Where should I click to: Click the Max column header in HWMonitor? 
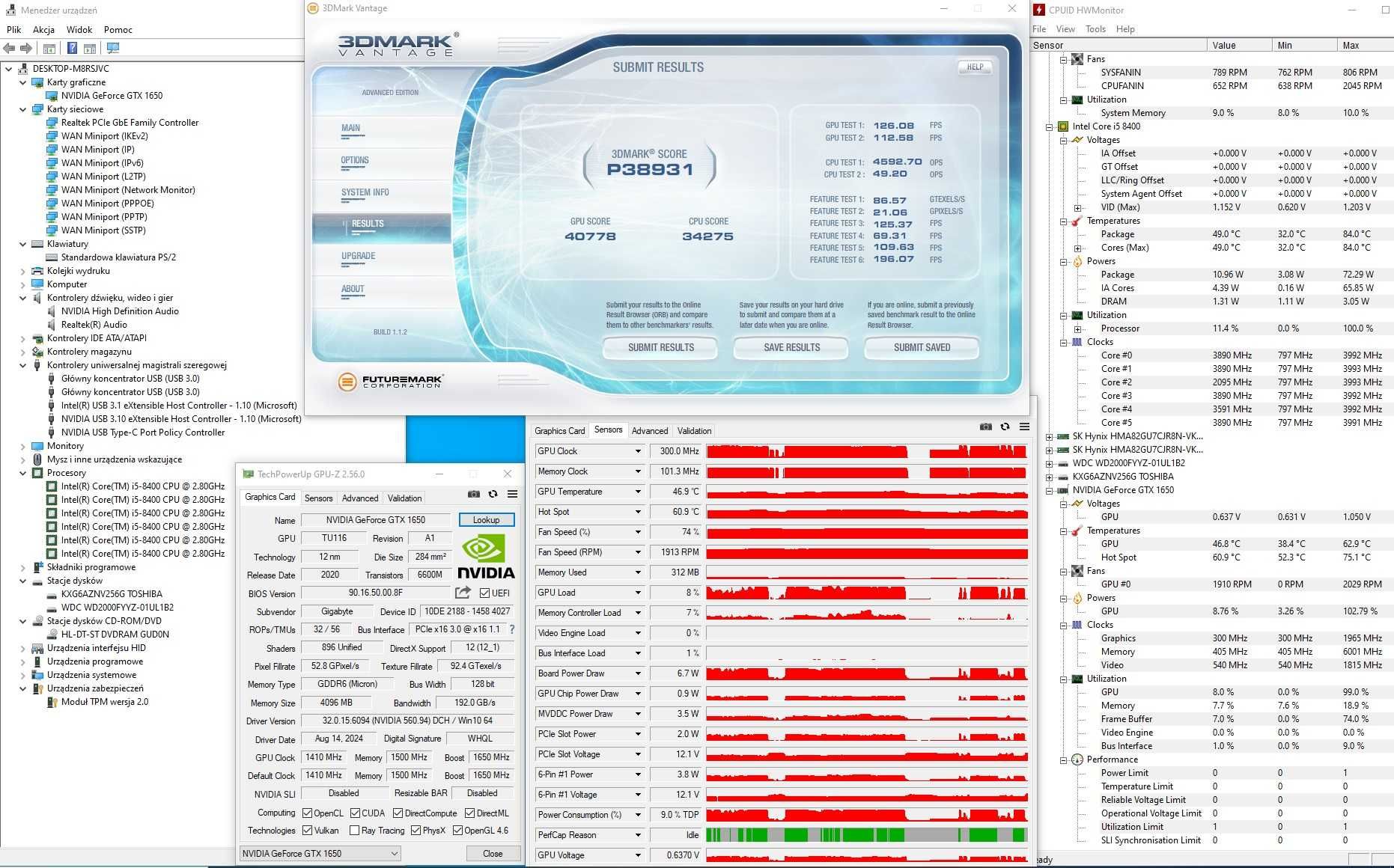[1365, 46]
